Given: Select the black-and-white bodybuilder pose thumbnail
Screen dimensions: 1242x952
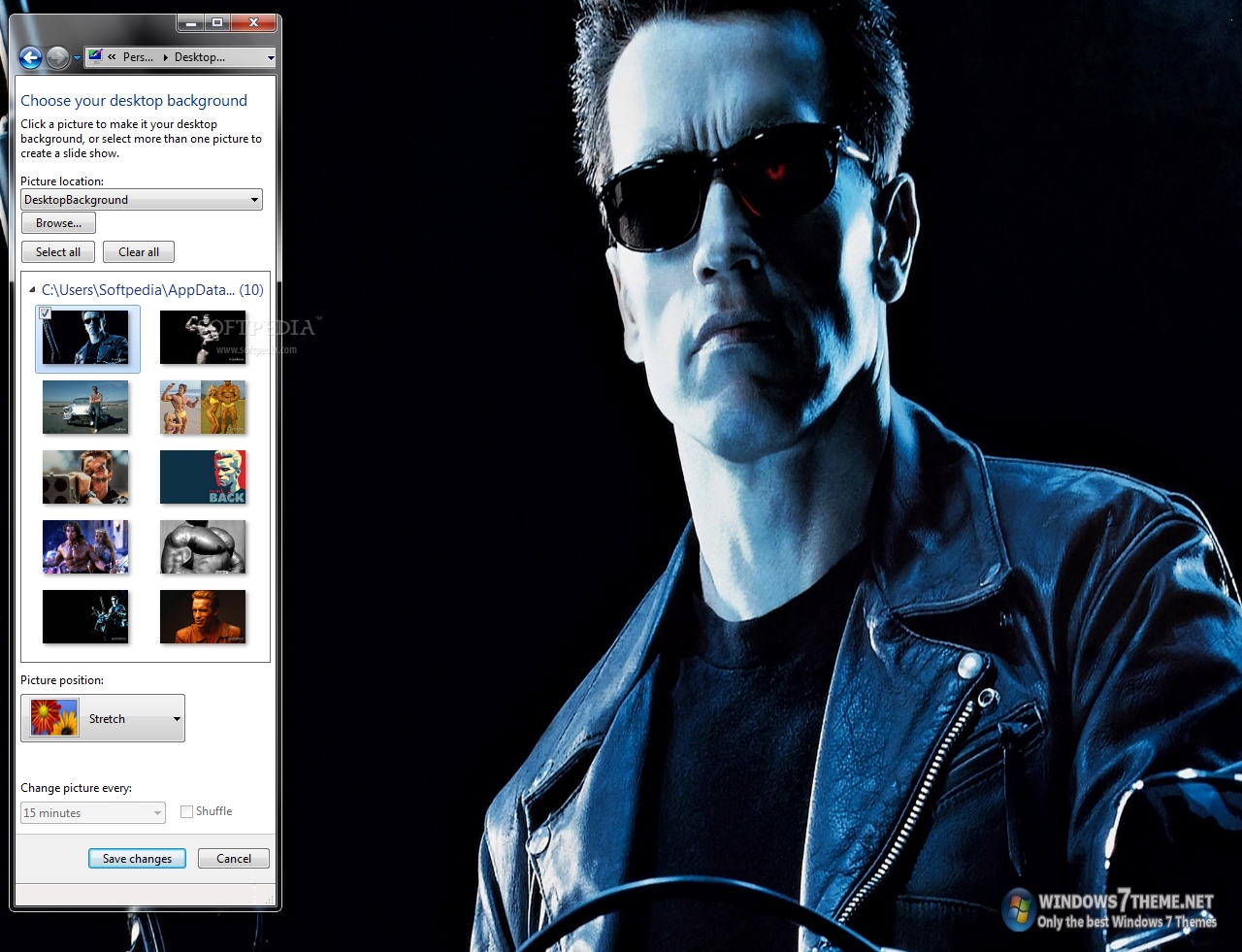Looking at the screenshot, I should tap(203, 338).
